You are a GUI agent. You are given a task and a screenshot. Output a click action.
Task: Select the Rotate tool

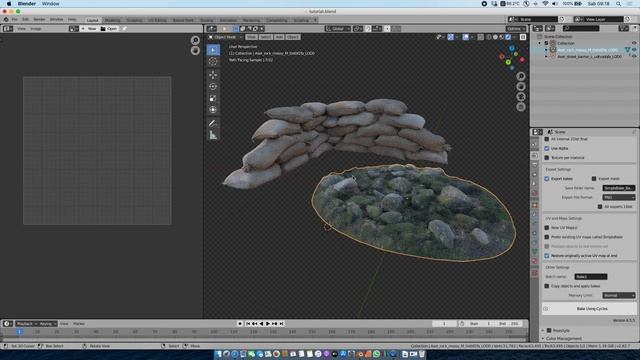[213, 87]
